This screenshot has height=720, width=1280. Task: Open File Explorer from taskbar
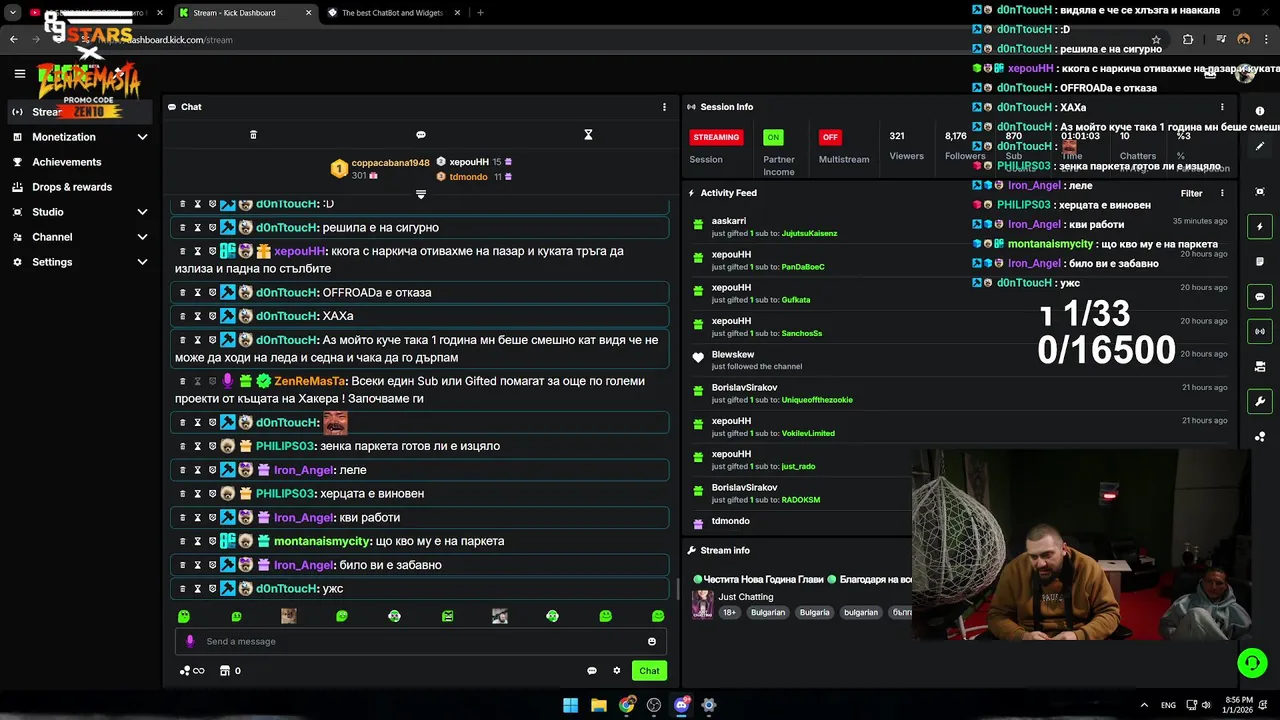598,705
